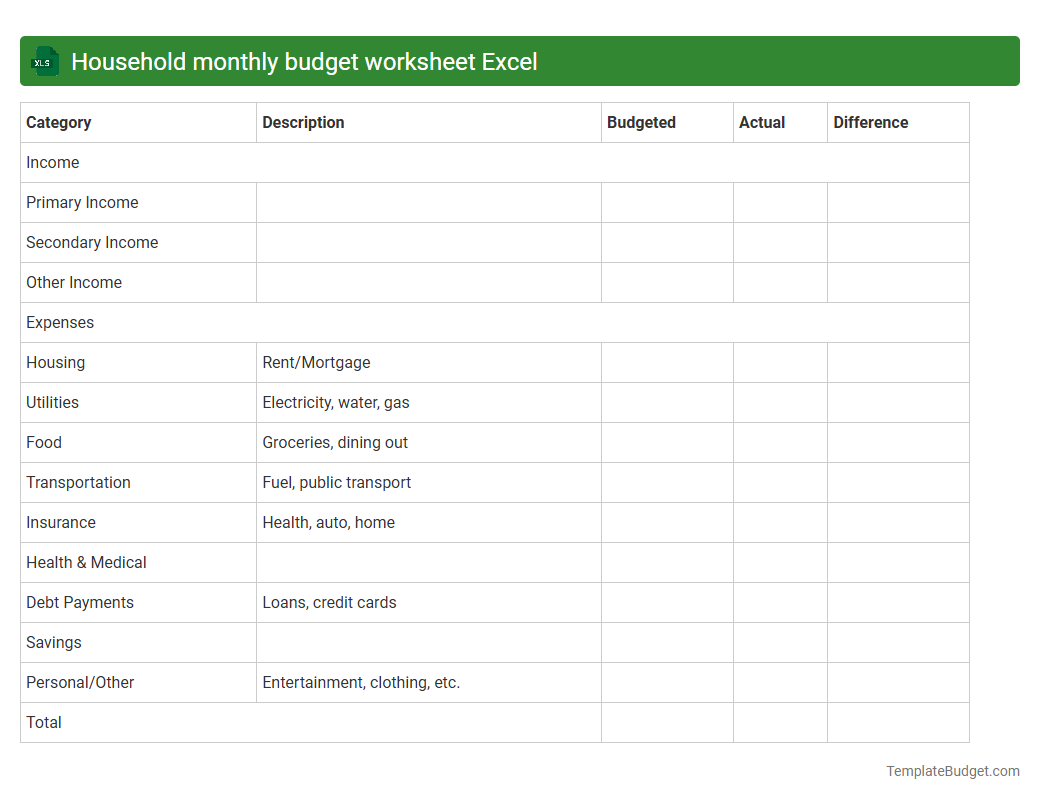Select the Total row

[x=43, y=722]
